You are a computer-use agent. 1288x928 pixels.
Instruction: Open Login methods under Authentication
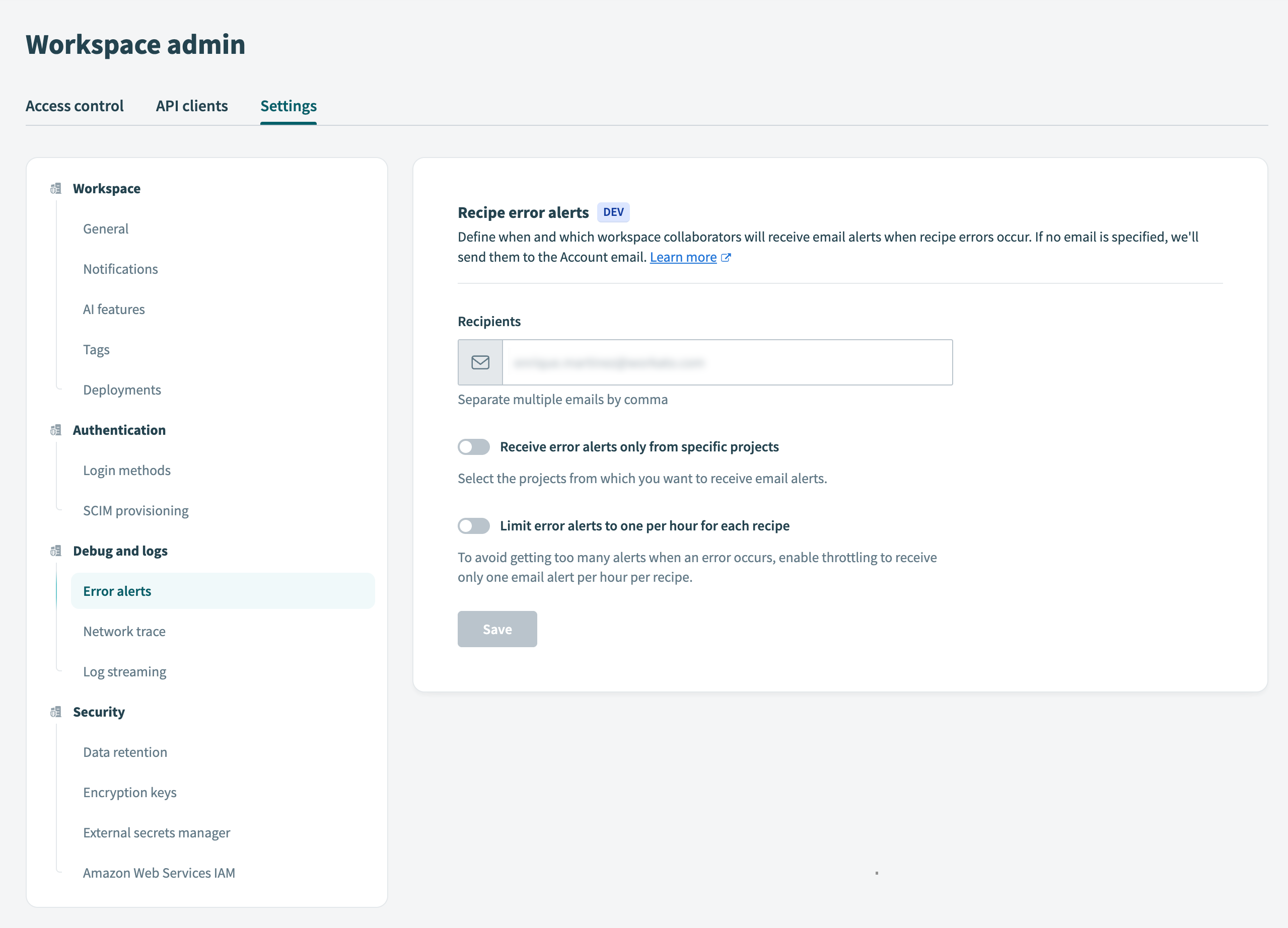tap(127, 471)
